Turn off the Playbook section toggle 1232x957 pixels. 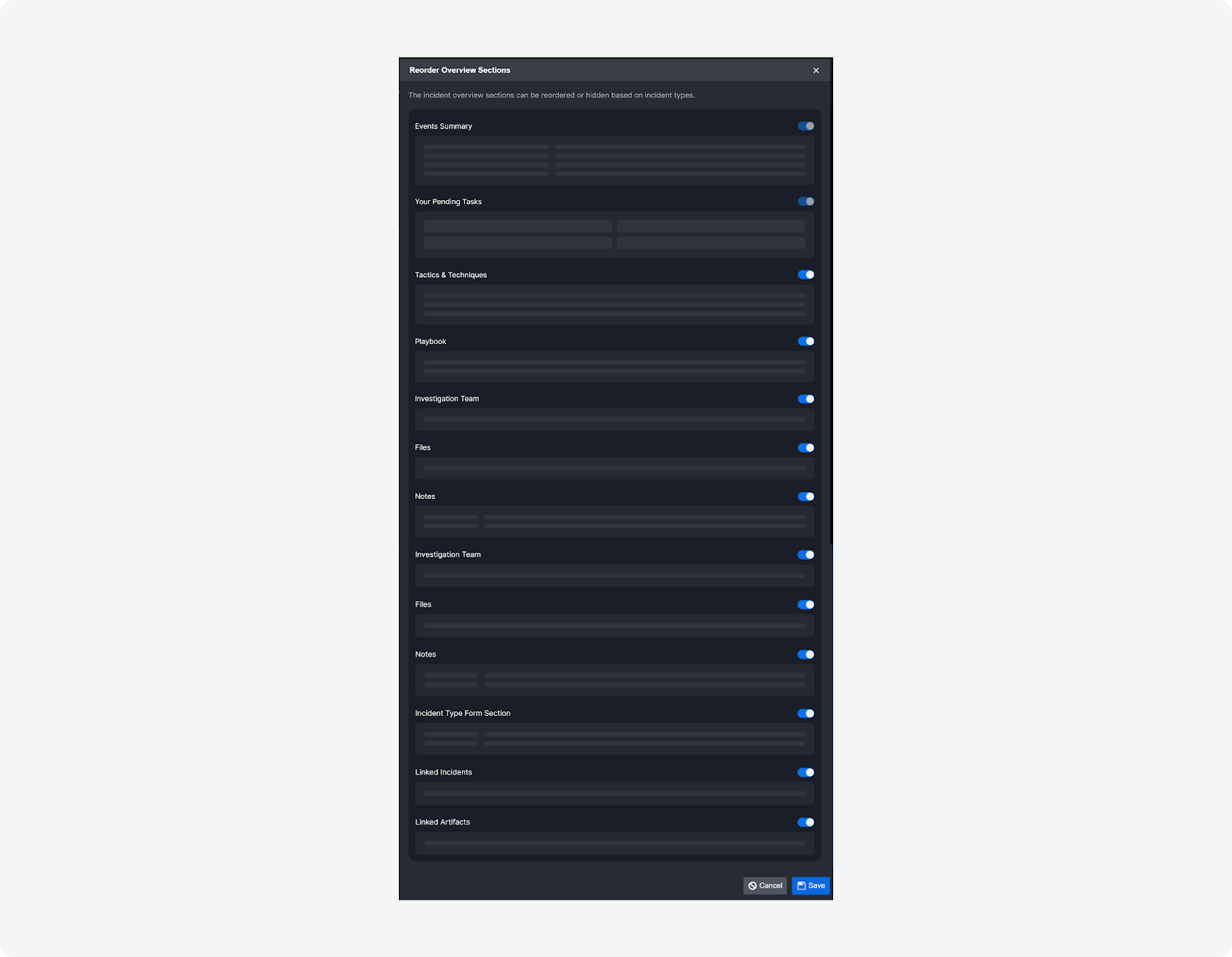(x=806, y=341)
